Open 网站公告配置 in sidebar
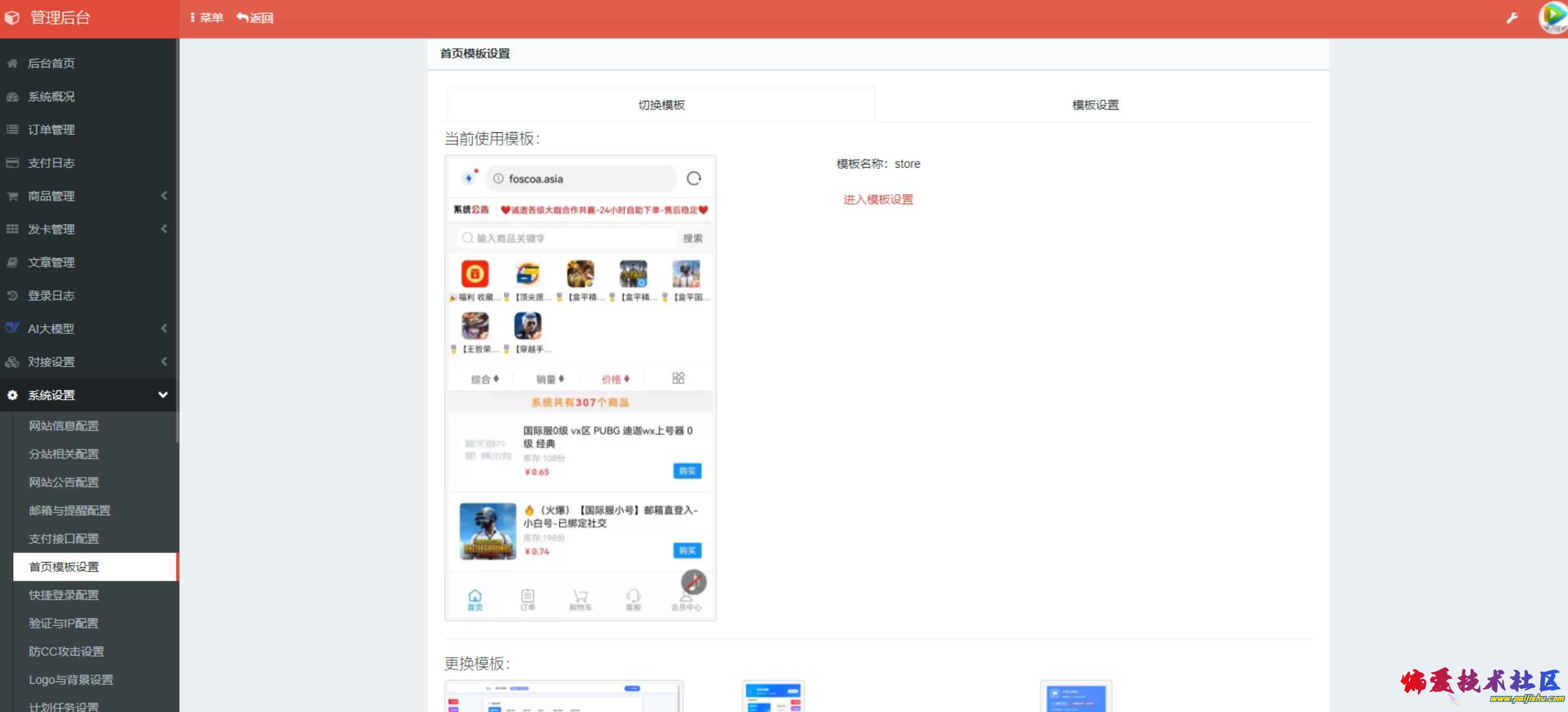This screenshot has width=1568, height=712. [64, 482]
